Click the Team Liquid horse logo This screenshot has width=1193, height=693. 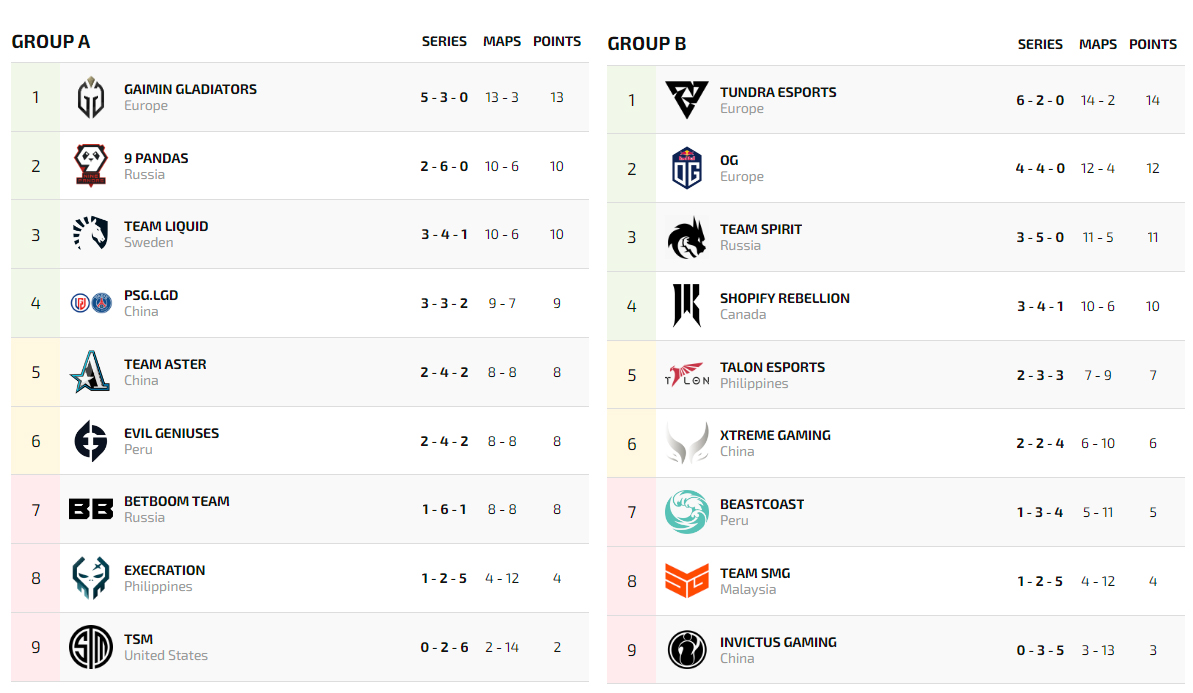point(91,234)
